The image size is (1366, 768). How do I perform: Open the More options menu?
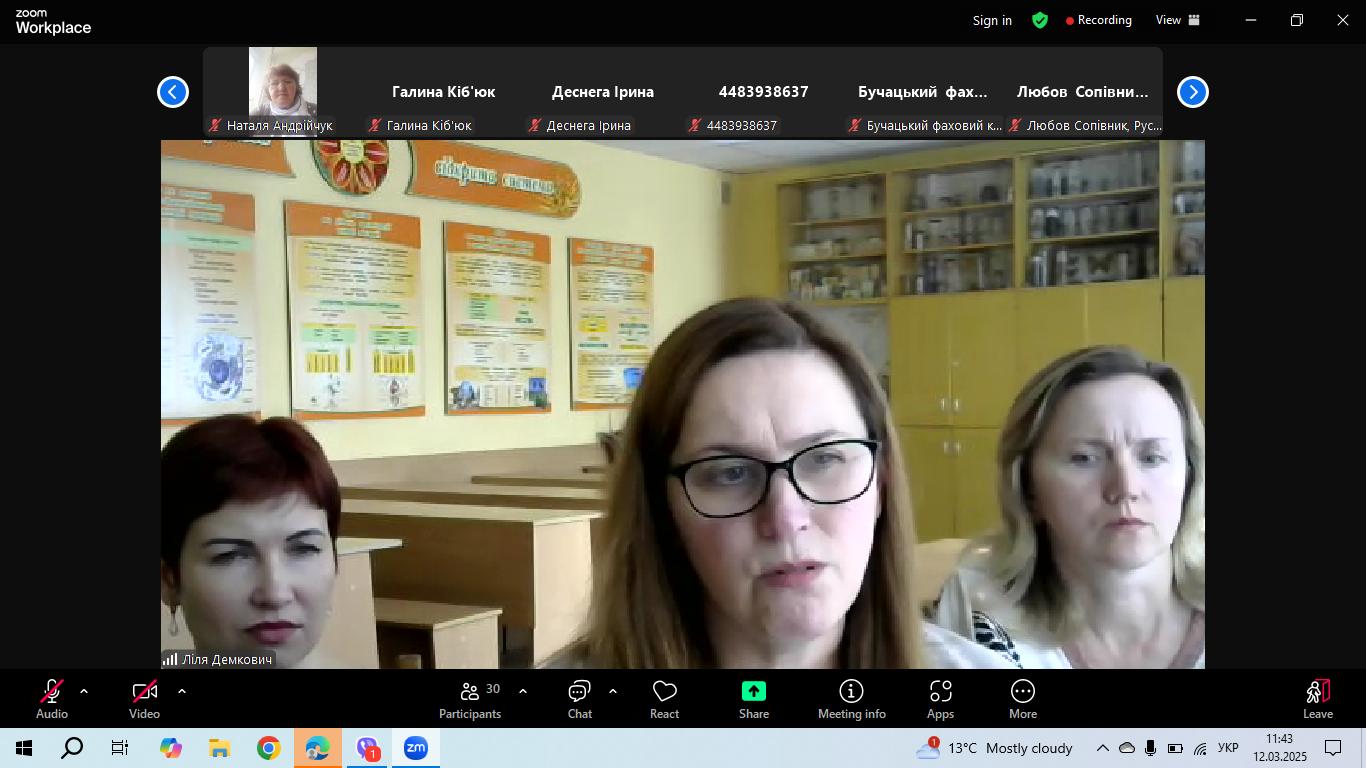[1022, 700]
